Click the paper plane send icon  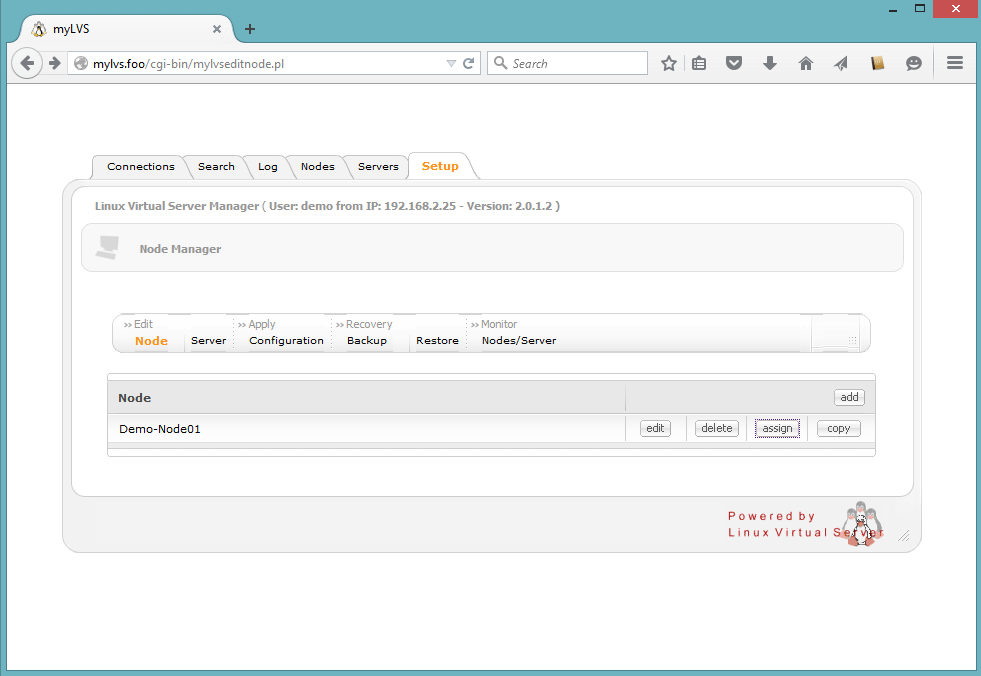click(x=841, y=63)
